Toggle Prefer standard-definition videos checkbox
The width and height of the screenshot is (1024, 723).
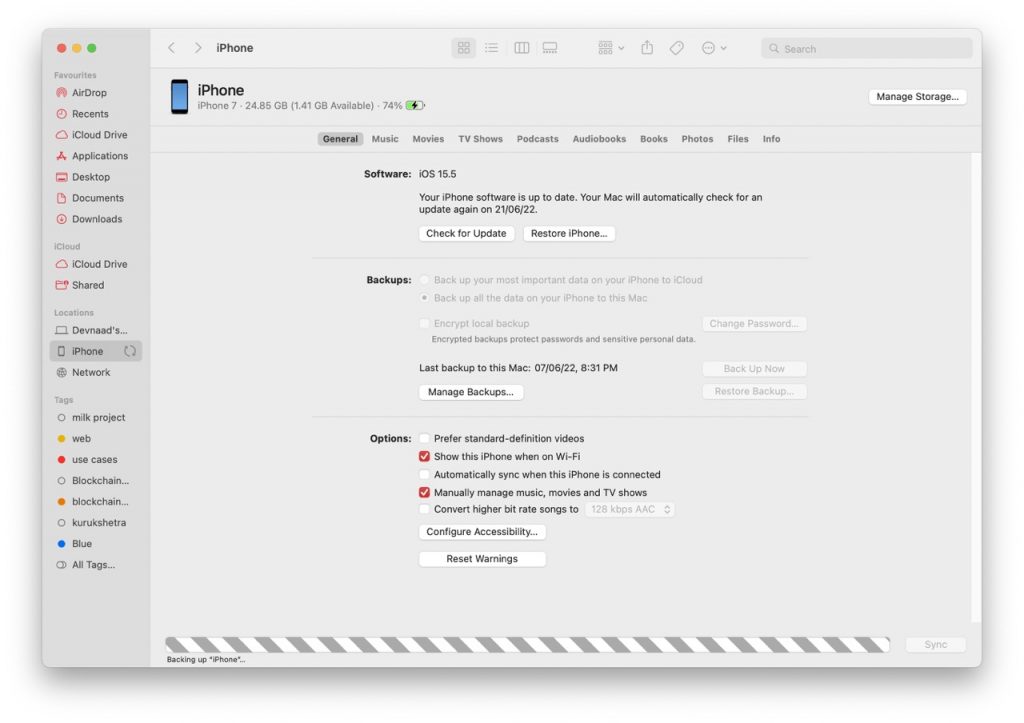pyautogui.click(x=424, y=438)
